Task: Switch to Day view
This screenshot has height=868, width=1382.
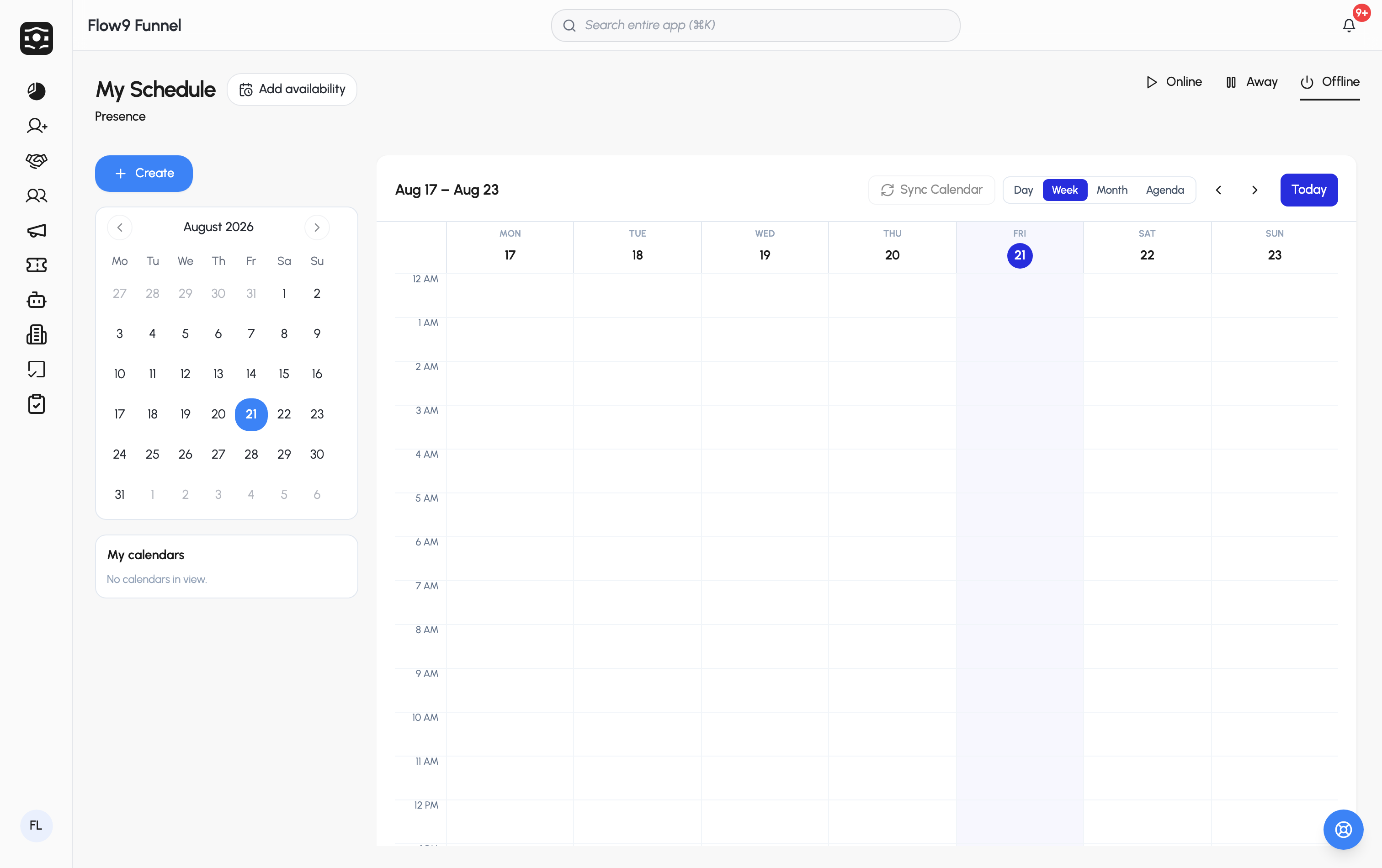Action: pyautogui.click(x=1023, y=190)
